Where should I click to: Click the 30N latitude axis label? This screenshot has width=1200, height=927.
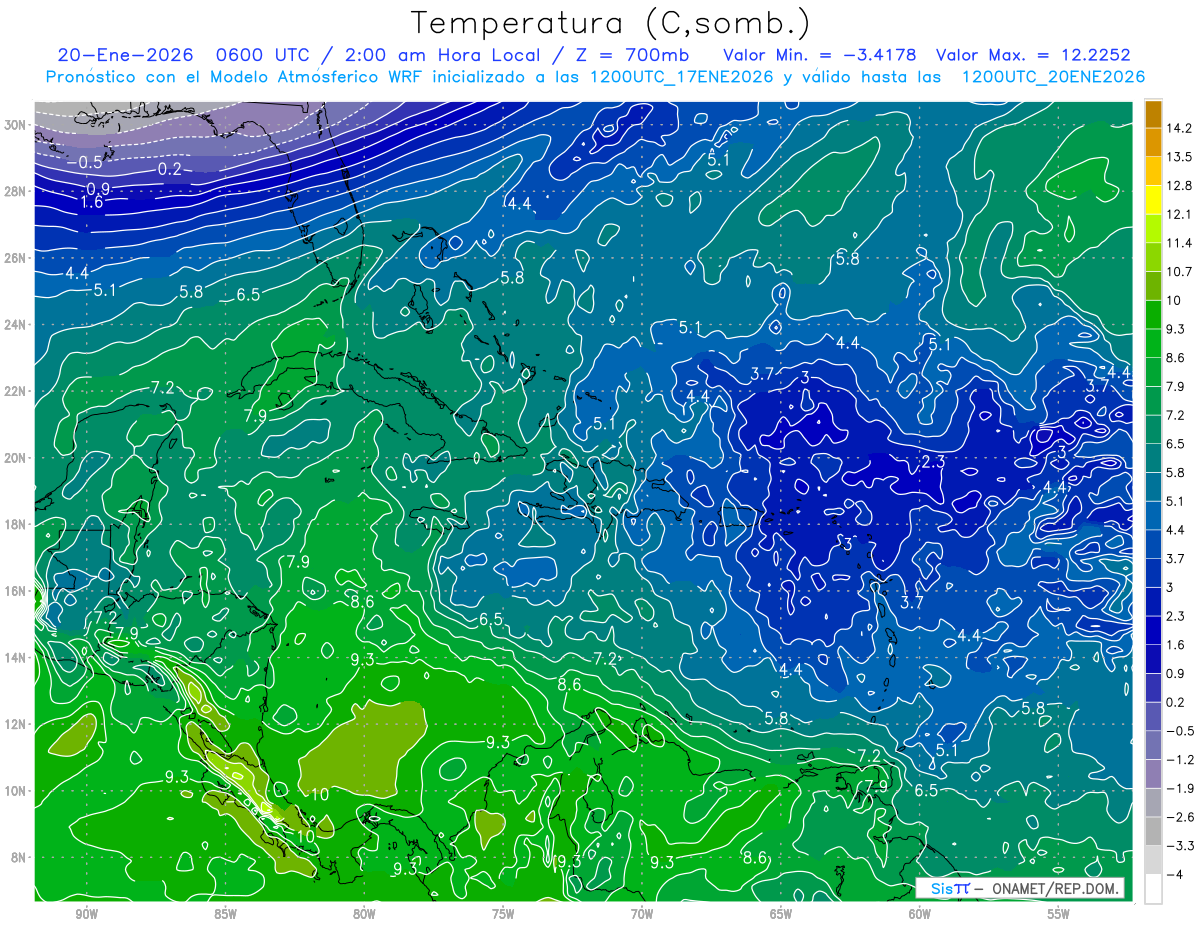click(x=17, y=125)
